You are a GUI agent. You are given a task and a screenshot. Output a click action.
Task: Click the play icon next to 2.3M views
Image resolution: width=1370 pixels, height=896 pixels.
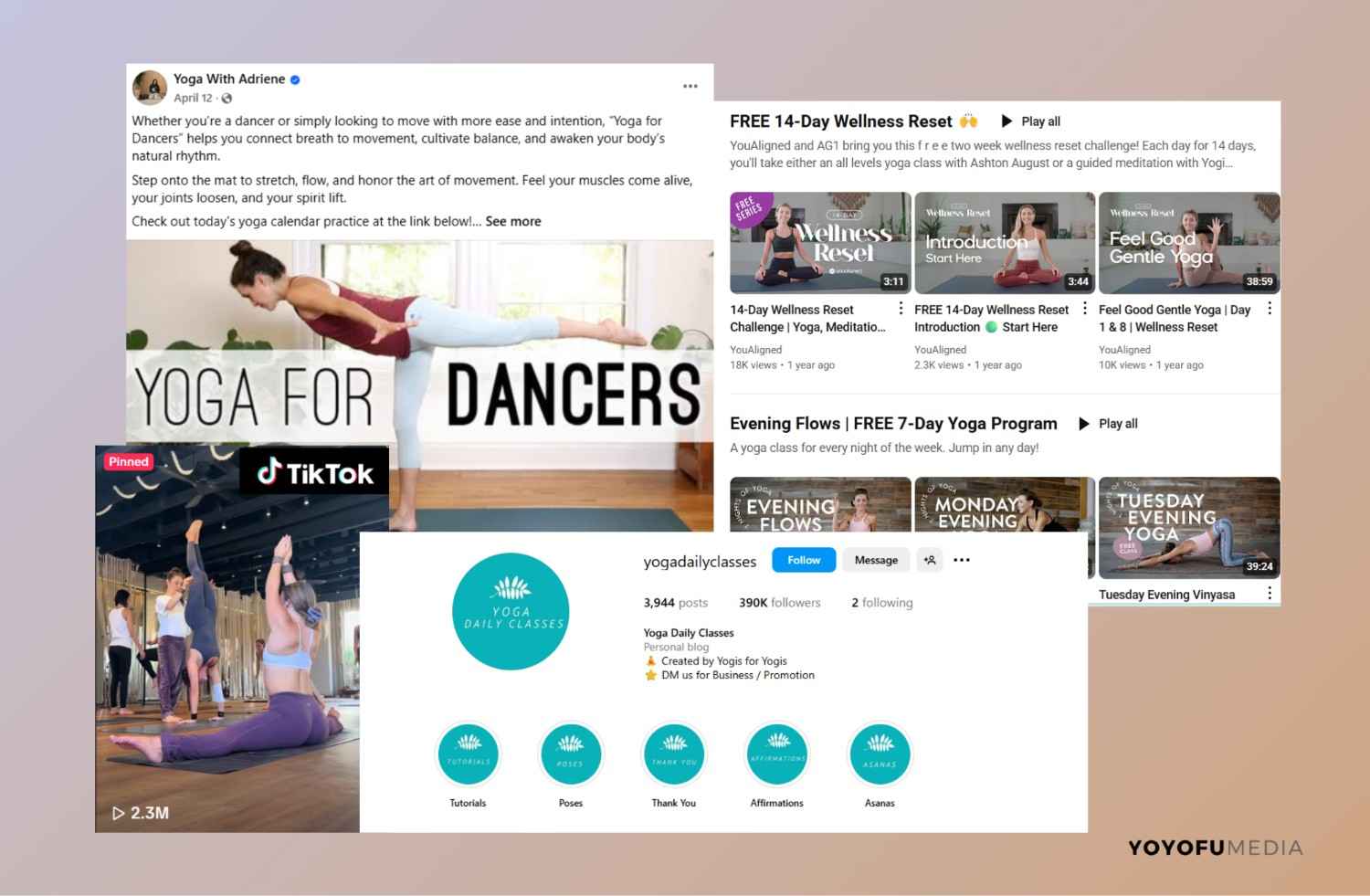116,812
